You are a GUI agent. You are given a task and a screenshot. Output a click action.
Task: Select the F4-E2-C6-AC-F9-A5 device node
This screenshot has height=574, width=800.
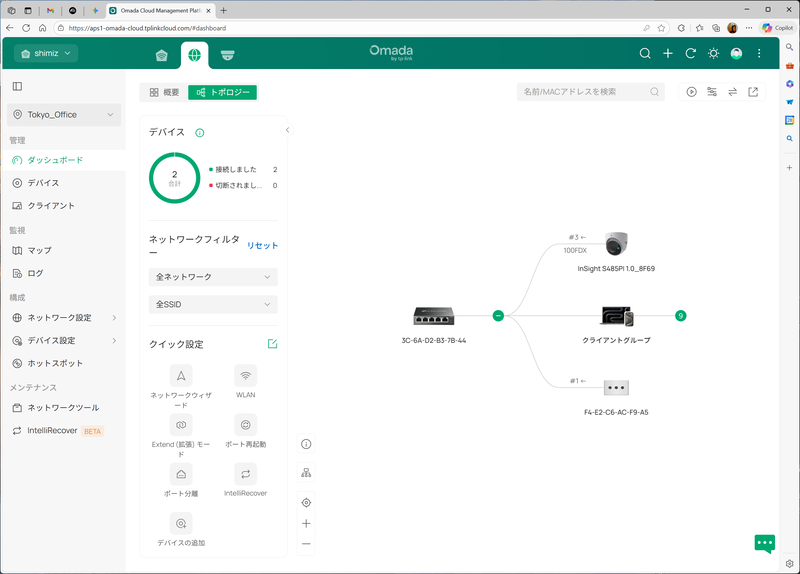coord(616,388)
